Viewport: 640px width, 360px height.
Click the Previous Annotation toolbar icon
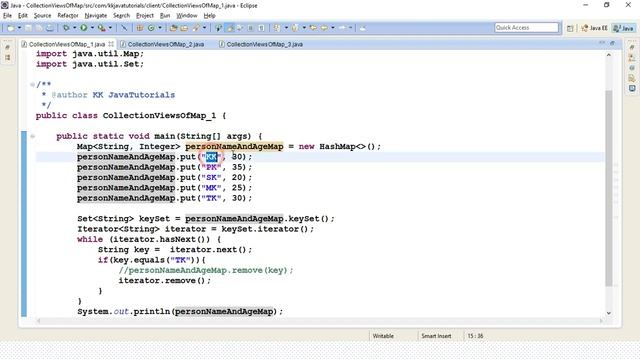click(295, 28)
